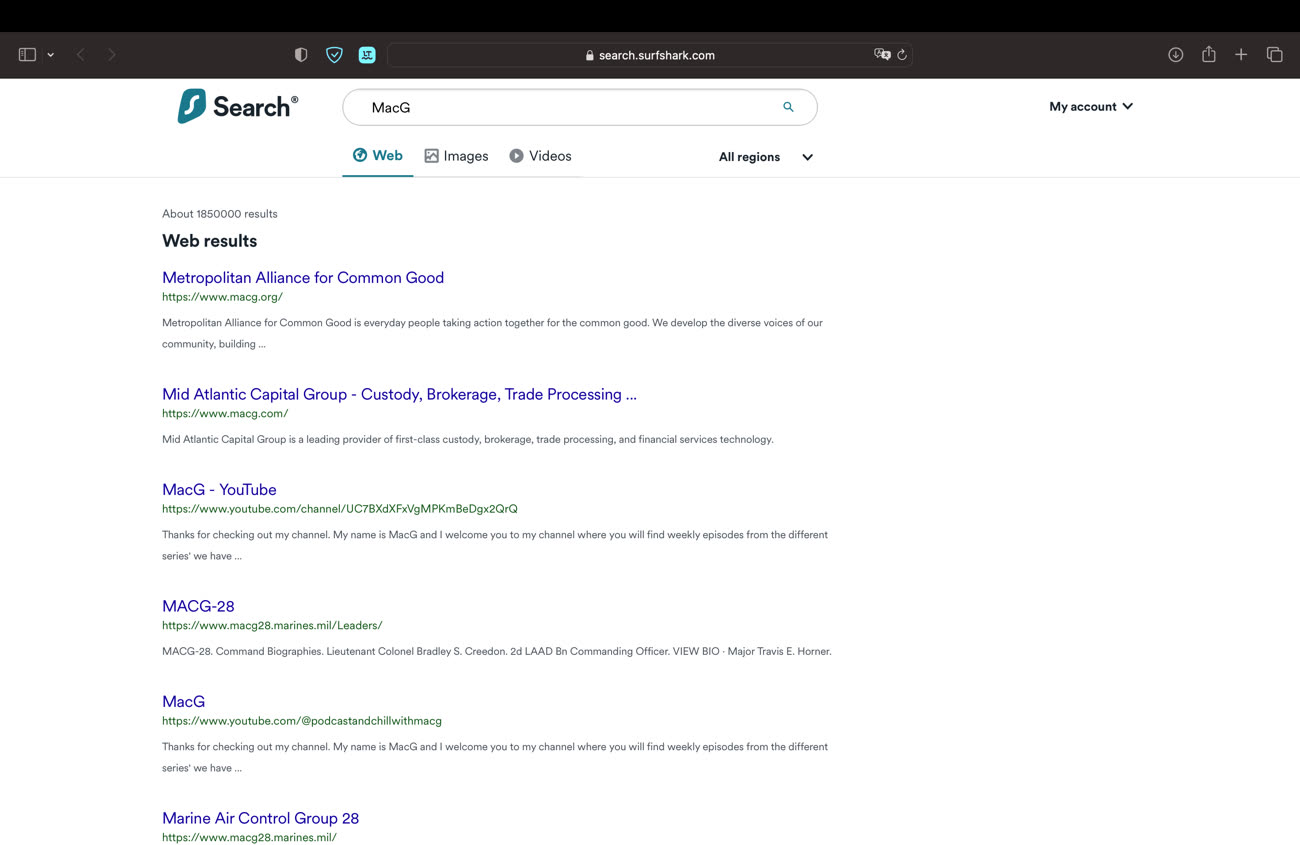Open the MacG - YouTube result
Image resolution: width=1300 pixels, height=845 pixels.
219,490
